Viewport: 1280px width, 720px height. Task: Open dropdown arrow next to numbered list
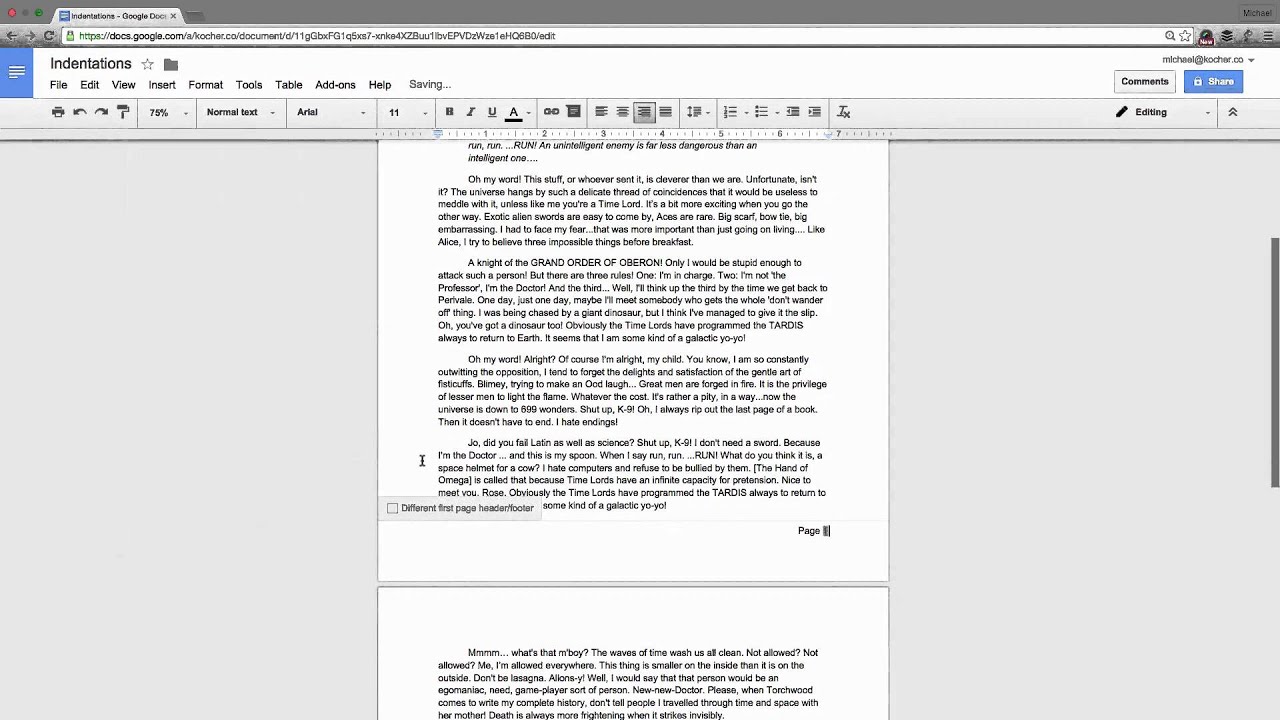coord(745,112)
